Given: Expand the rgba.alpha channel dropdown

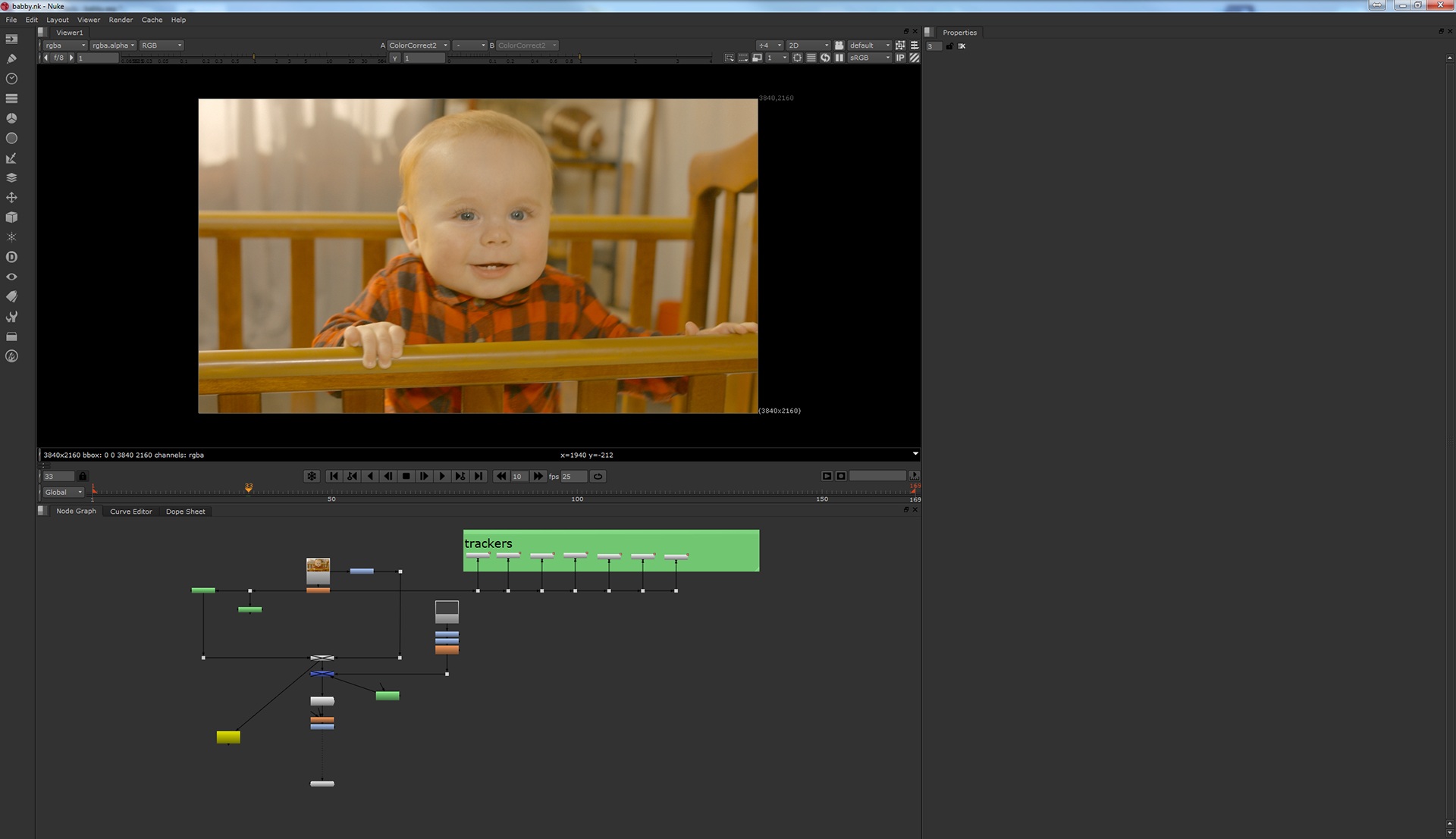Looking at the screenshot, I should (x=113, y=45).
